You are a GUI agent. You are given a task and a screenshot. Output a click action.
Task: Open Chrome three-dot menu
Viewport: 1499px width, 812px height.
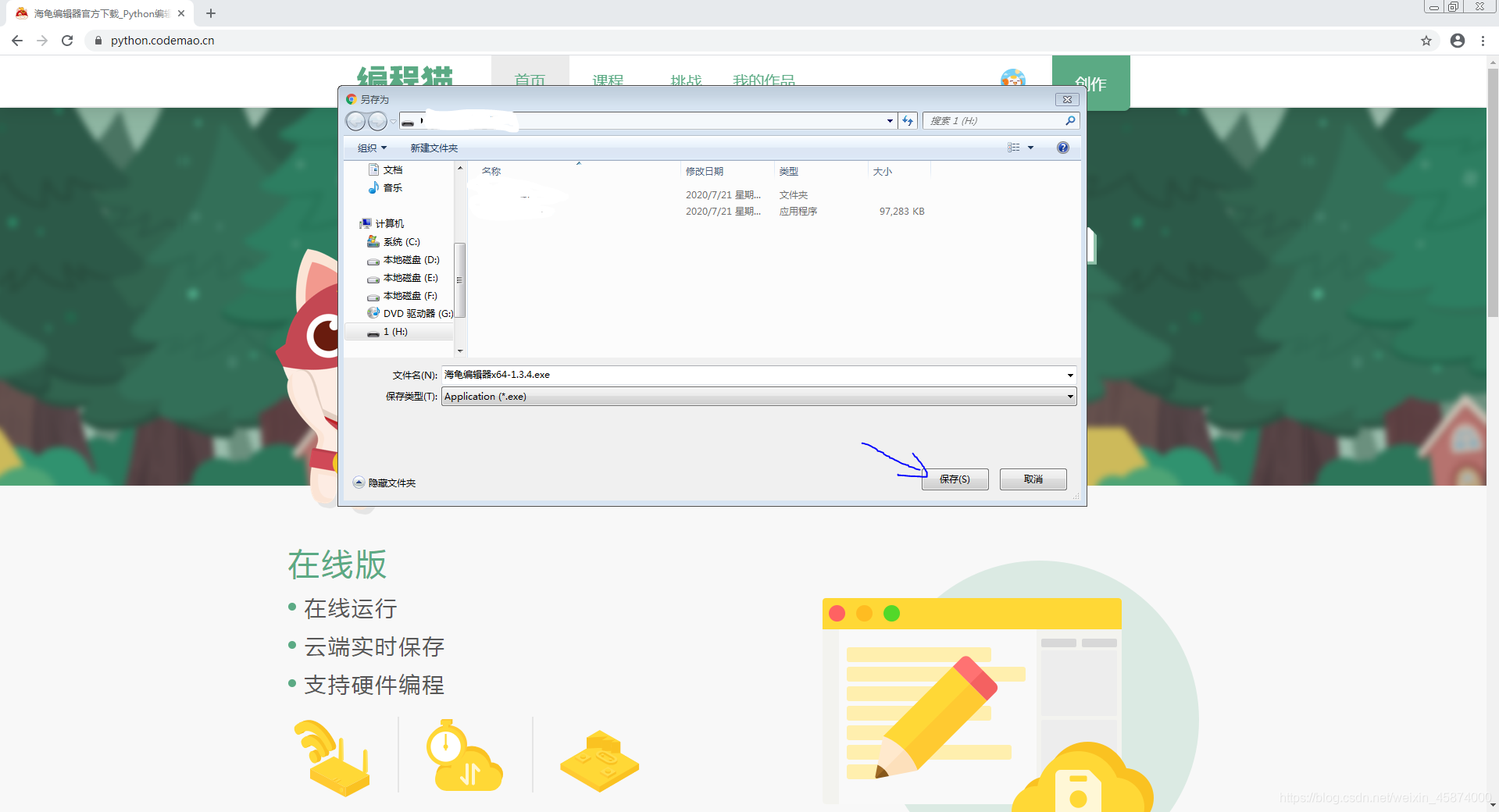point(1483,41)
